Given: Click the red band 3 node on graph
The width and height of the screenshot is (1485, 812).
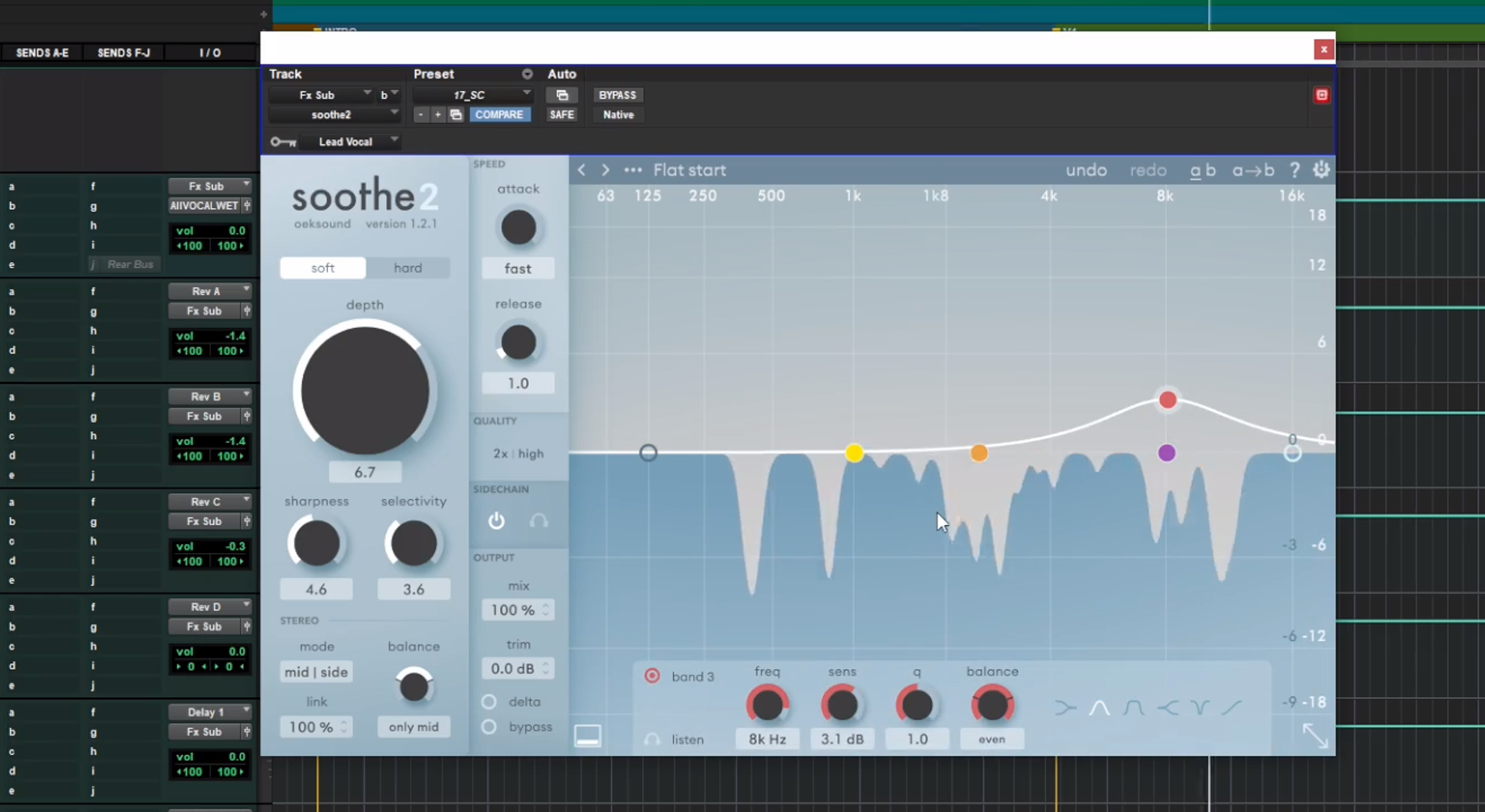Looking at the screenshot, I should 1167,400.
